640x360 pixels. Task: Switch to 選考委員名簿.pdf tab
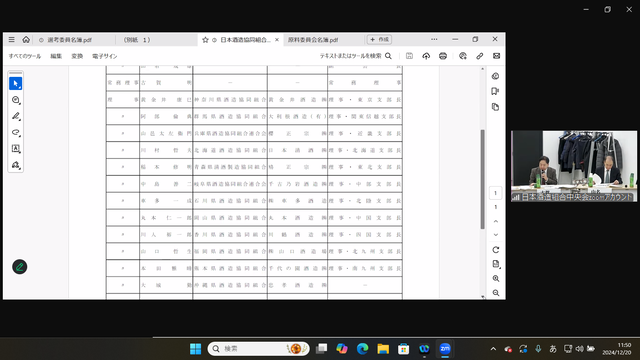tap(69, 40)
